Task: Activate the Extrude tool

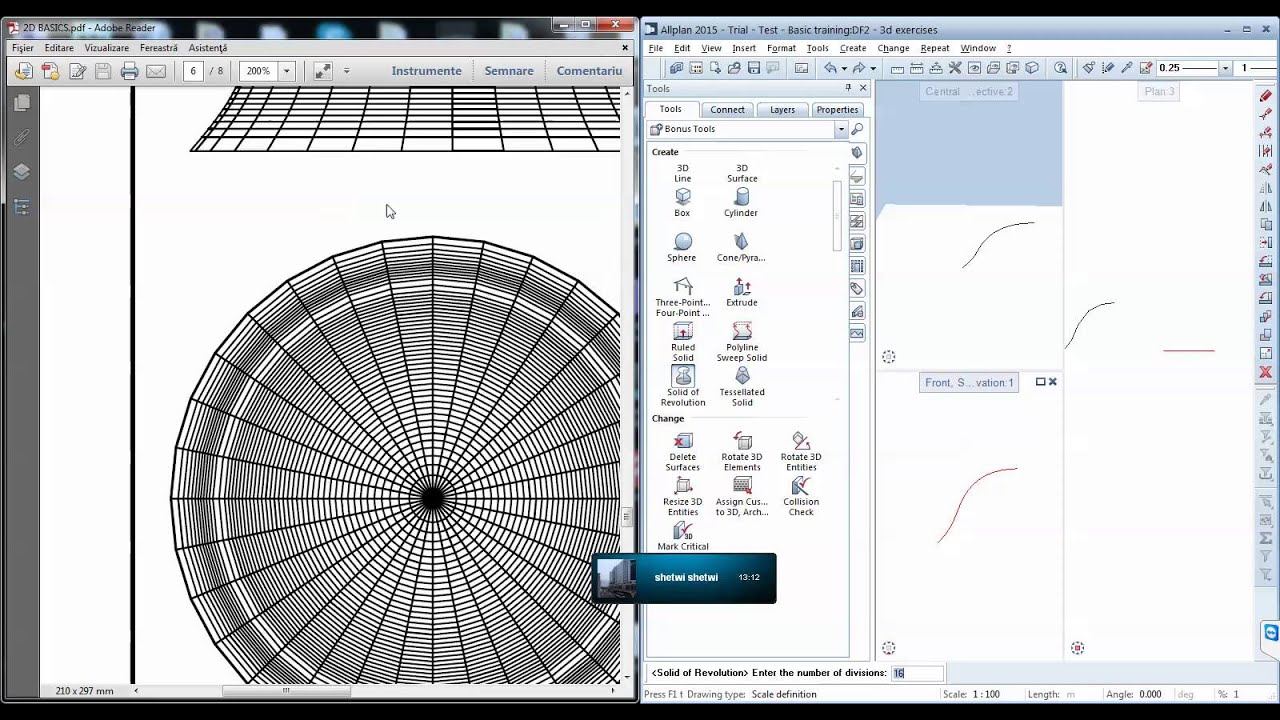Action: (741, 293)
